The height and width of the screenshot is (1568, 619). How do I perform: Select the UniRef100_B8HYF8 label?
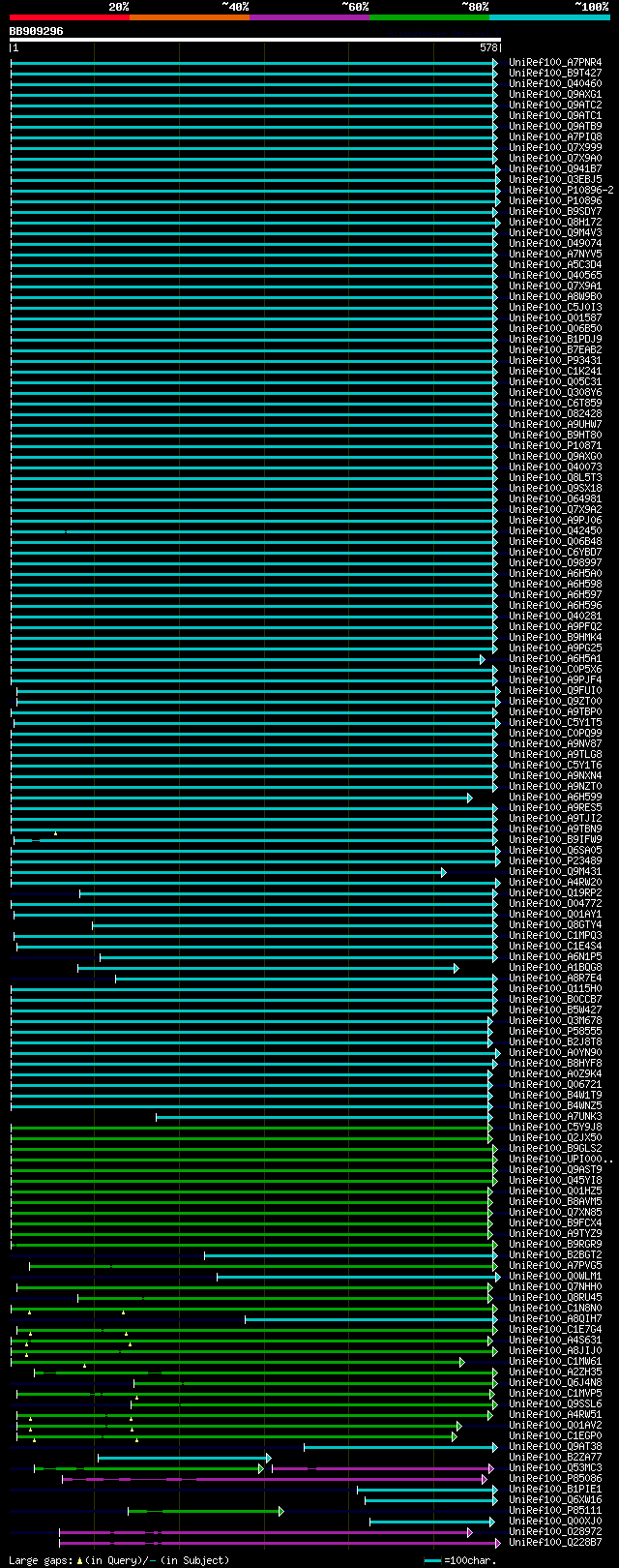point(555,1064)
